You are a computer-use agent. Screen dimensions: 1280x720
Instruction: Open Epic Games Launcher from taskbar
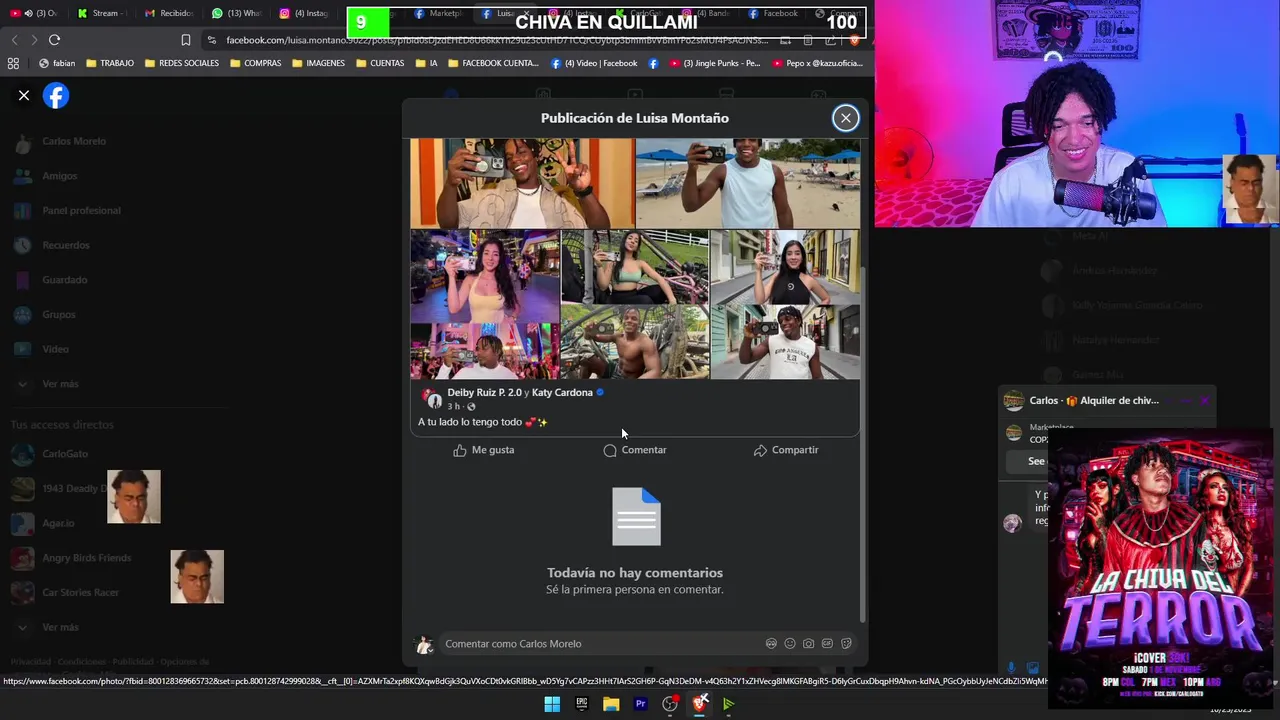point(582,704)
